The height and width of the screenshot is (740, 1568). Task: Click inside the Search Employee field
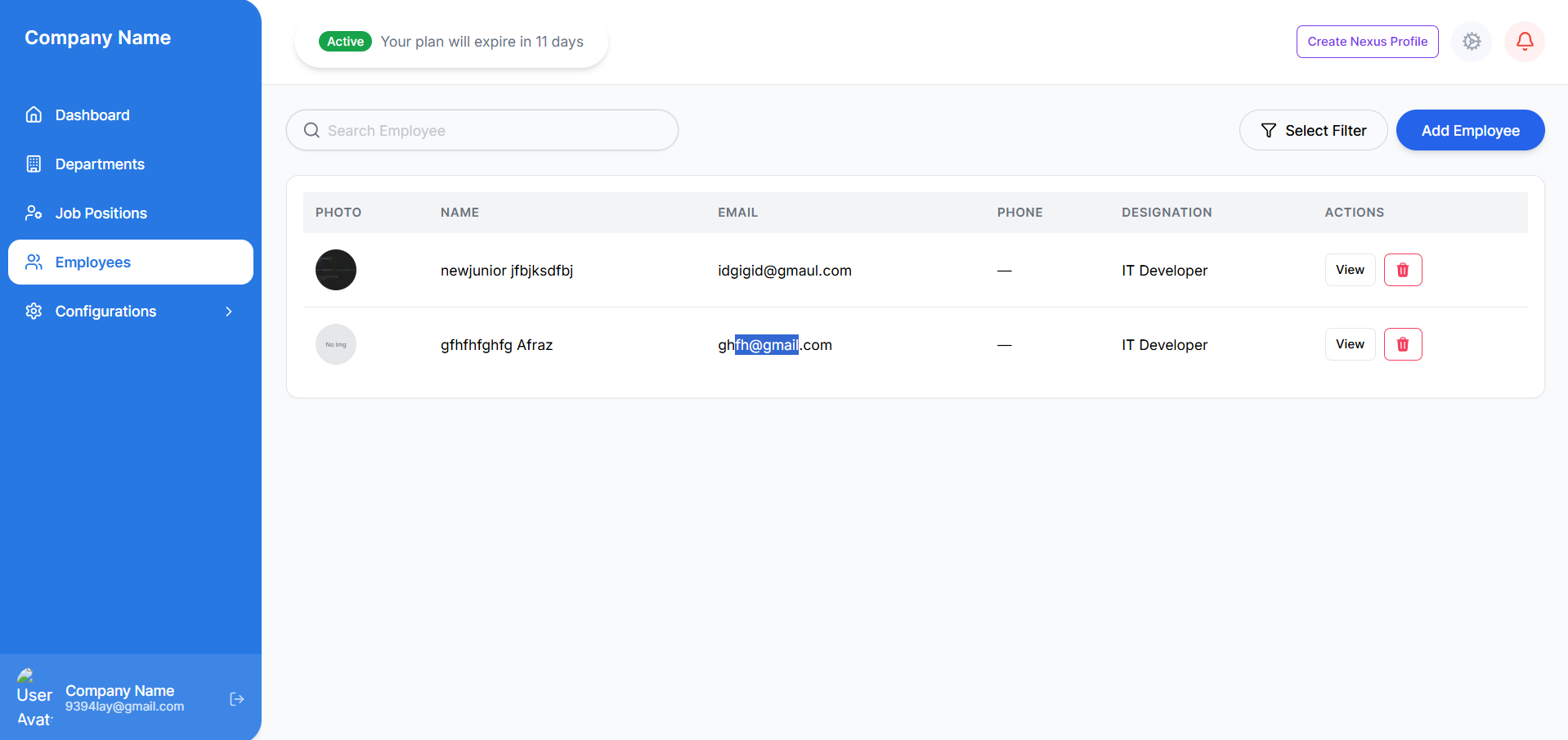click(x=482, y=130)
